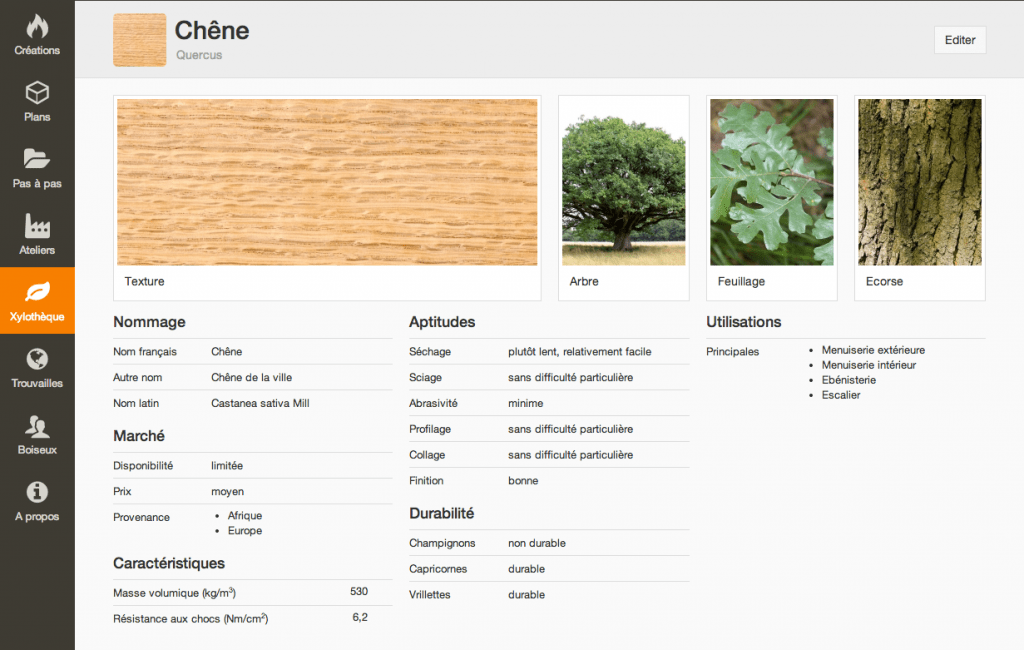Select the Prix value moyen
Viewport: 1024px width, 650px height.
click(227, 491)
